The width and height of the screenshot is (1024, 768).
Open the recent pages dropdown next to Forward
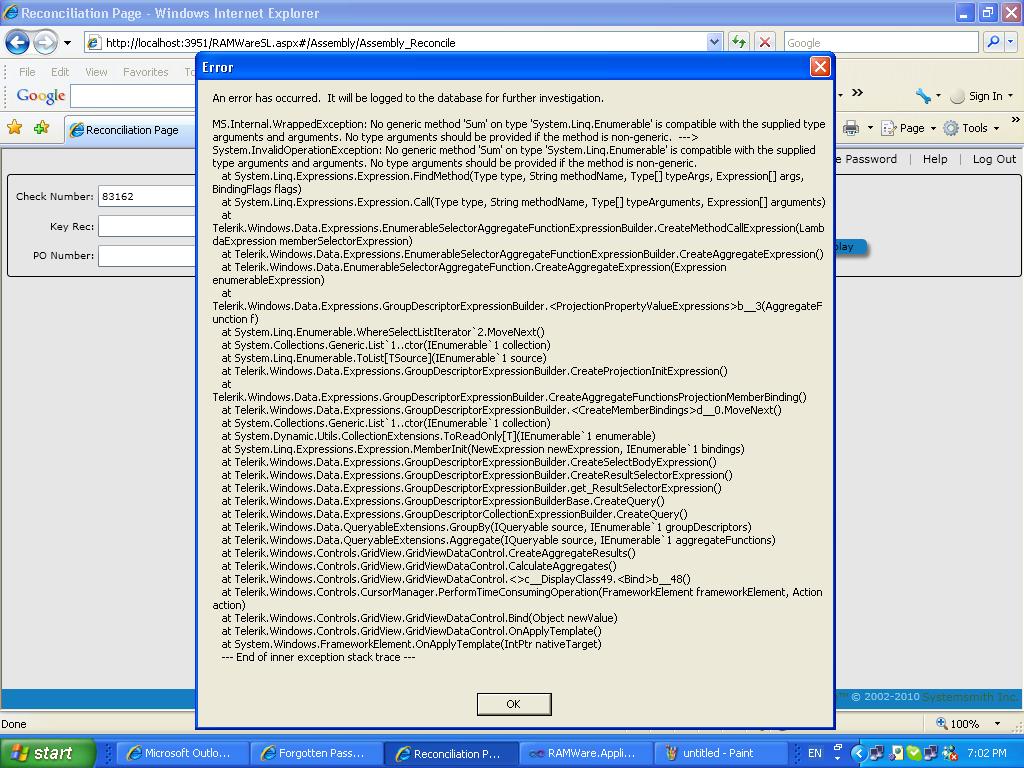pos(67,43)
